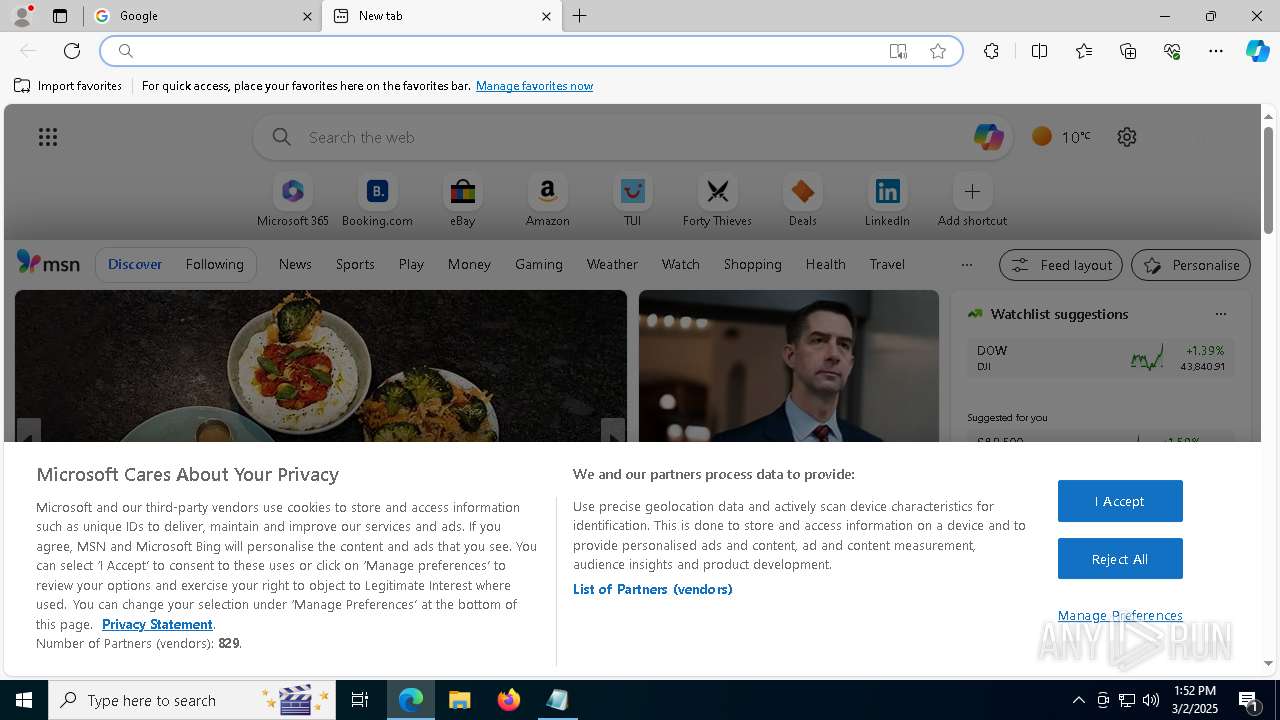This screenshot has height=720, width=1280.
Task: Open the TUI shortcut tile
Action: [632, 201]
